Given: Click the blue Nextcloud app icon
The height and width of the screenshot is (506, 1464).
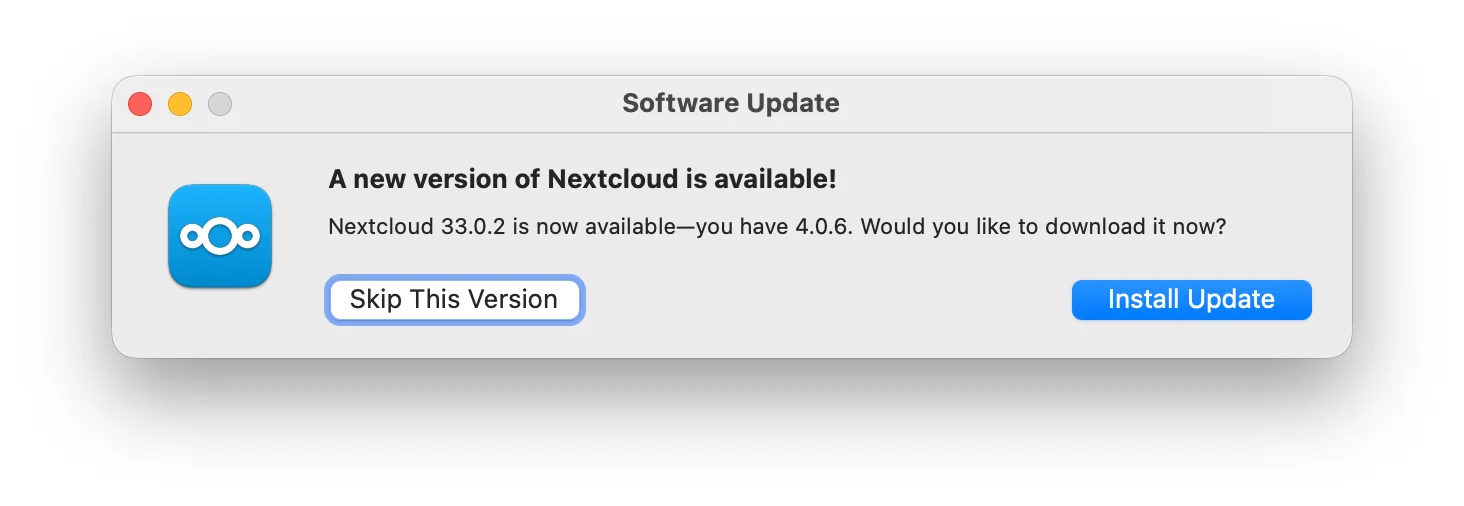Looking at the screenshot, I should (x=220, y=236).
